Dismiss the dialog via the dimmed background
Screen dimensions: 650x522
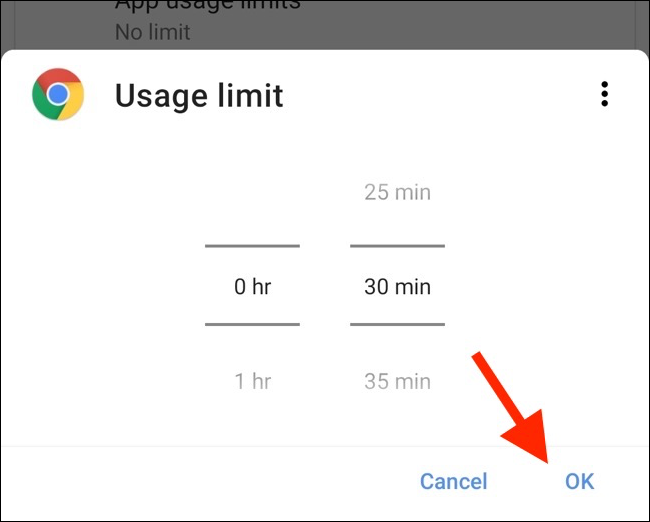456,25
